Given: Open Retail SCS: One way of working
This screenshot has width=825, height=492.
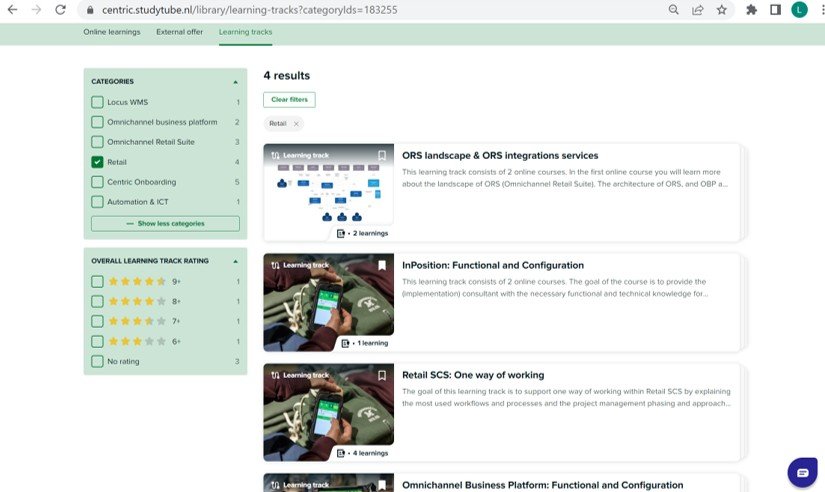Looking at the screenshot, I should point(466,376).
